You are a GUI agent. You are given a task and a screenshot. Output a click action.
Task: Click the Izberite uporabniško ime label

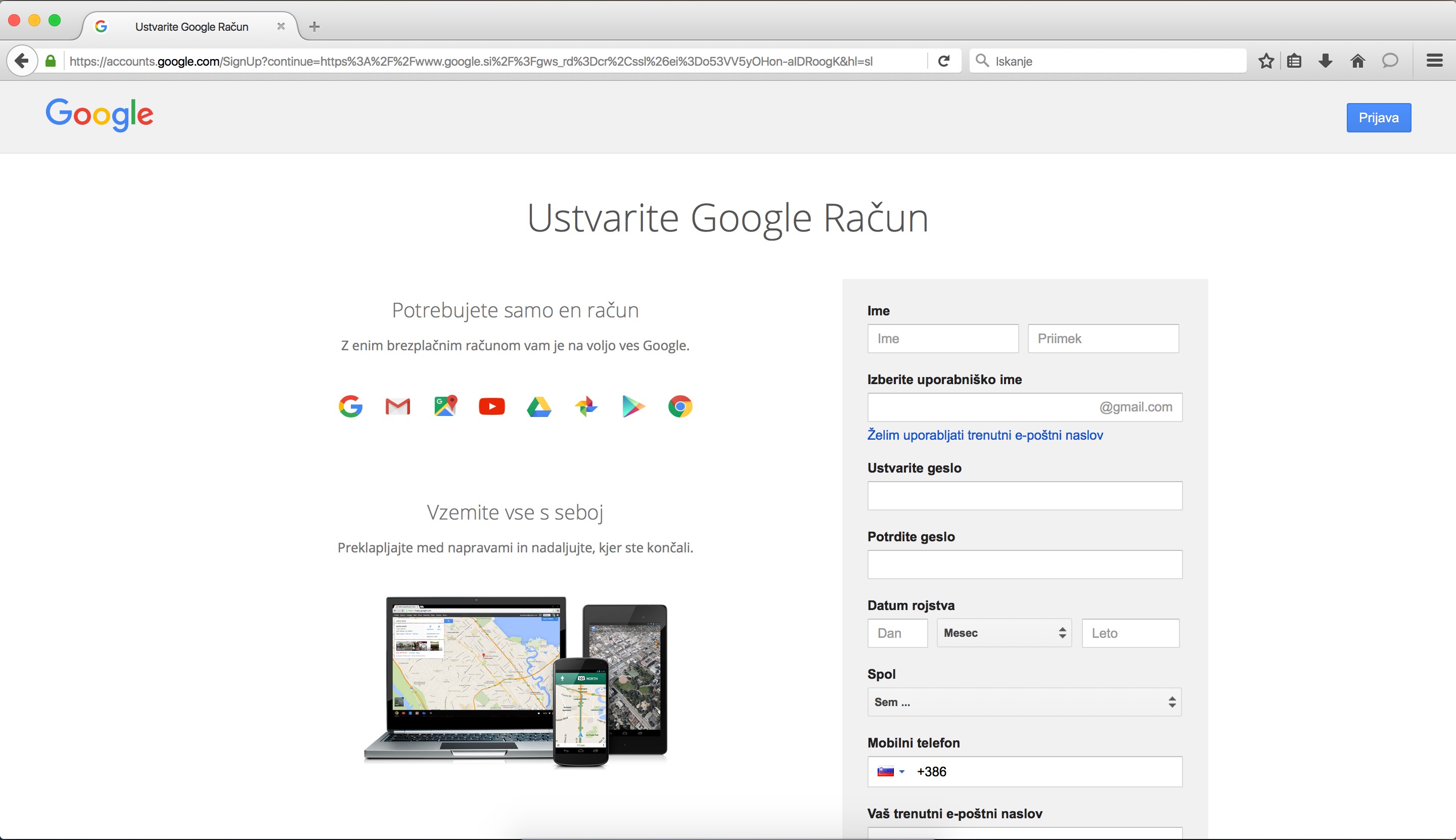945,380
